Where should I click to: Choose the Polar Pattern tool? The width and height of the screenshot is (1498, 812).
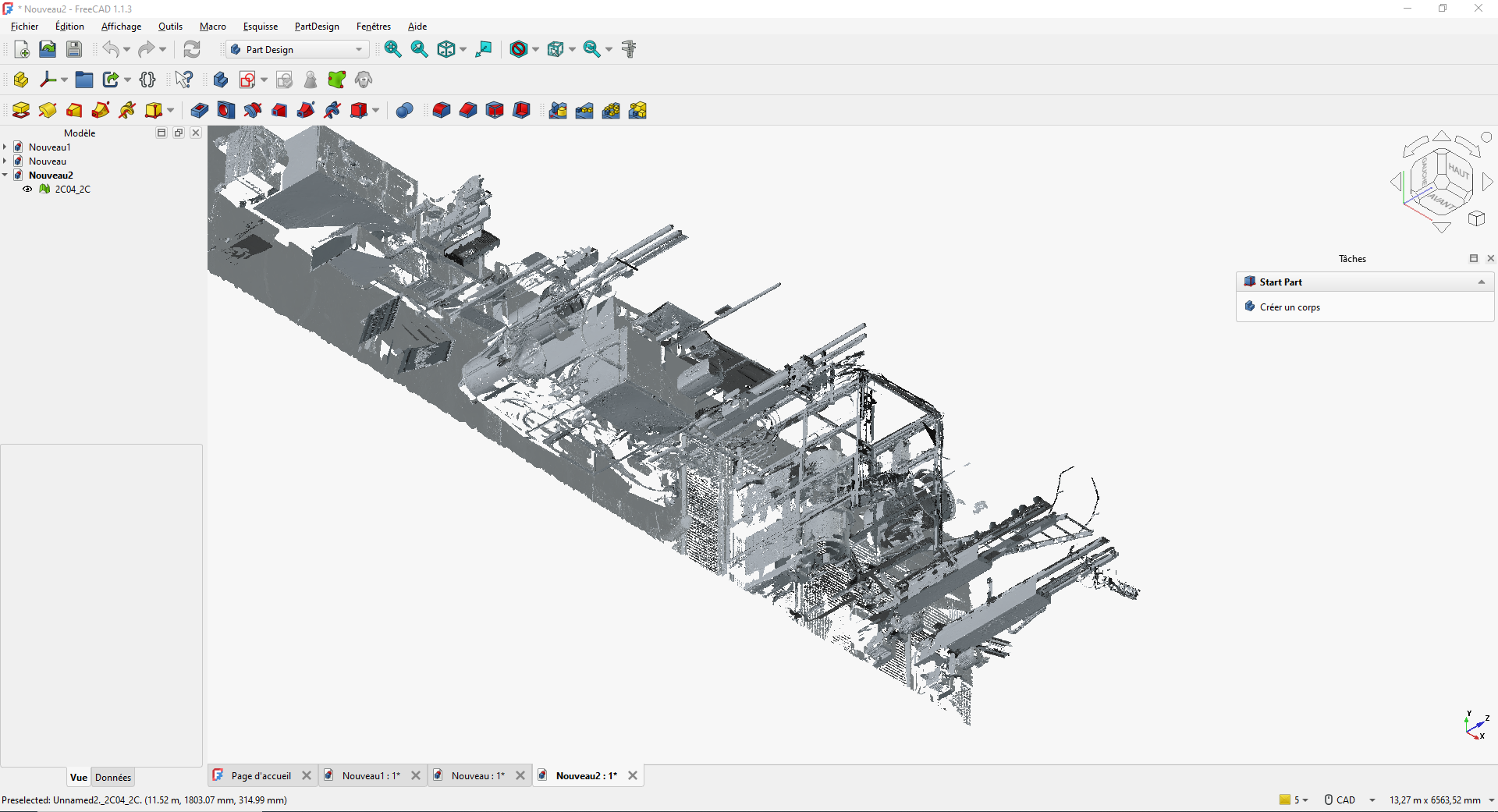pos(611,110)
